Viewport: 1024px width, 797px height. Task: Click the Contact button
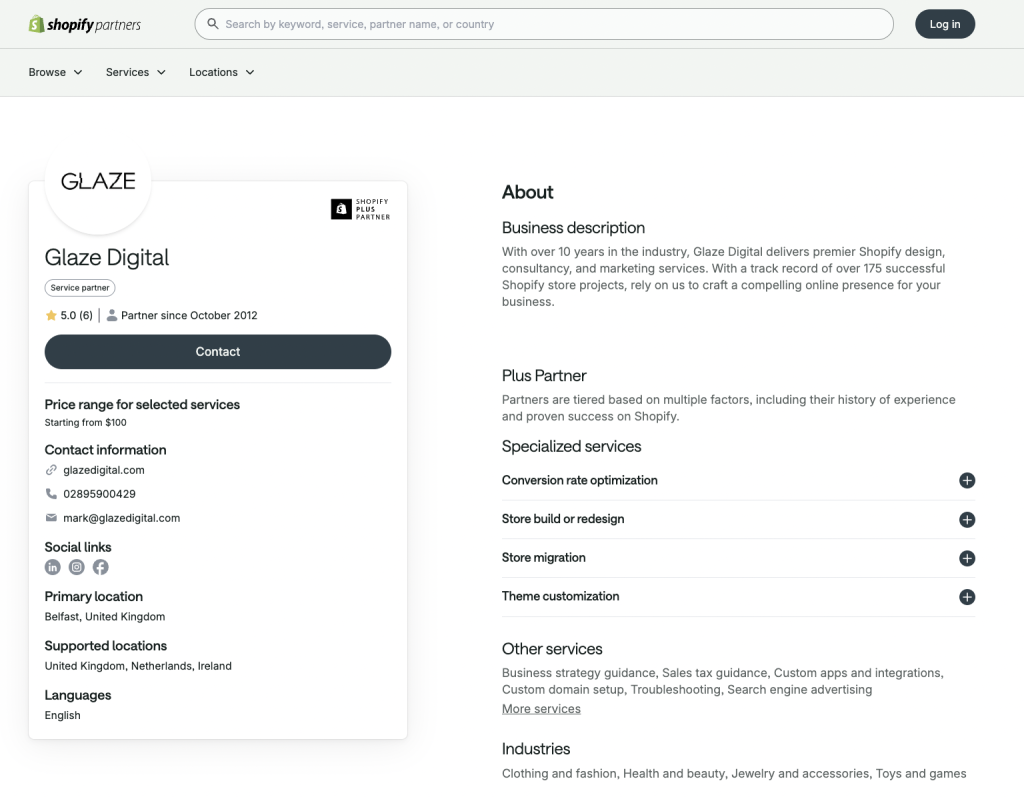click(x=217, y=351)
